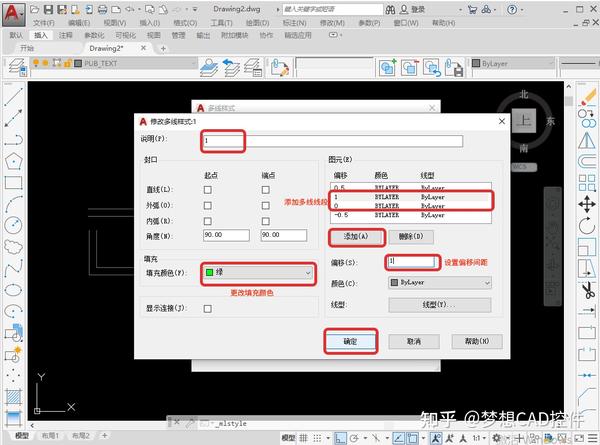This screenshot has width=600, height=445.
Task: Expand snap mode arrow in status bar
Action: coord(328,438)
